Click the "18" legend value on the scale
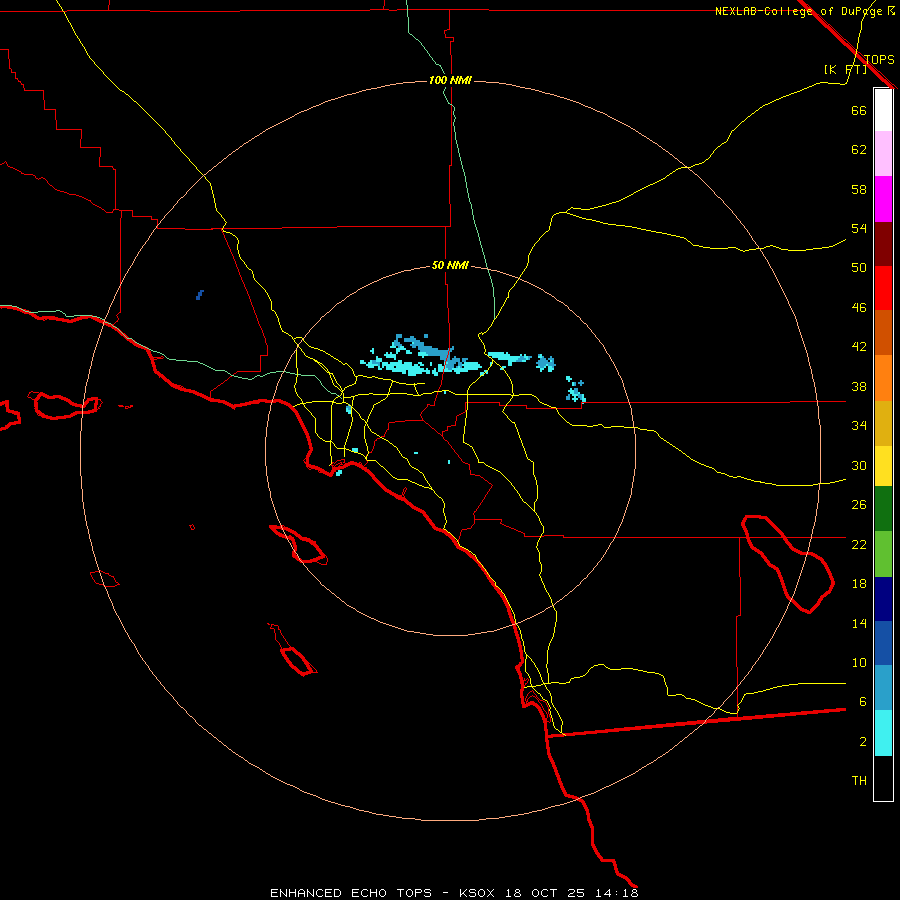Image resolution: width=900 pixels, height=900 pixels. click(859, 584)
